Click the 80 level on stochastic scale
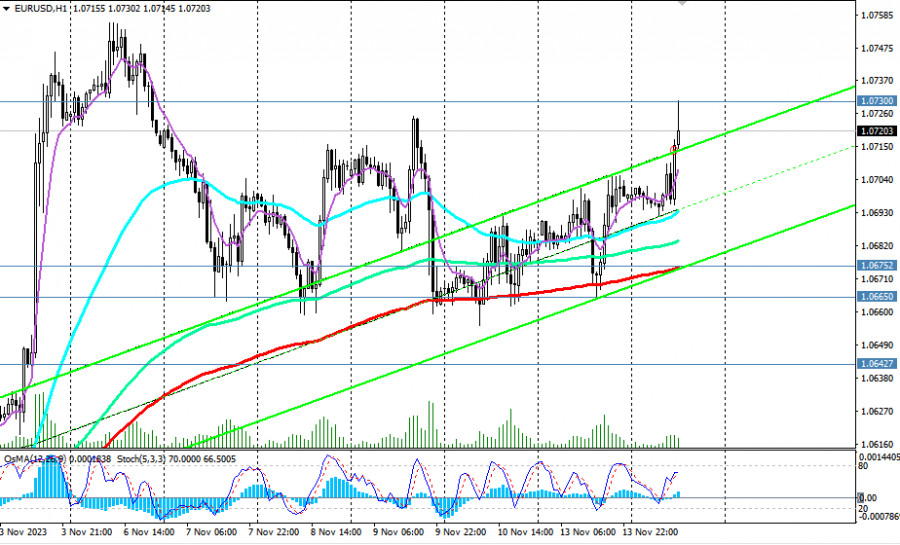This screenshot has height=545, width=900. [863, 466]
